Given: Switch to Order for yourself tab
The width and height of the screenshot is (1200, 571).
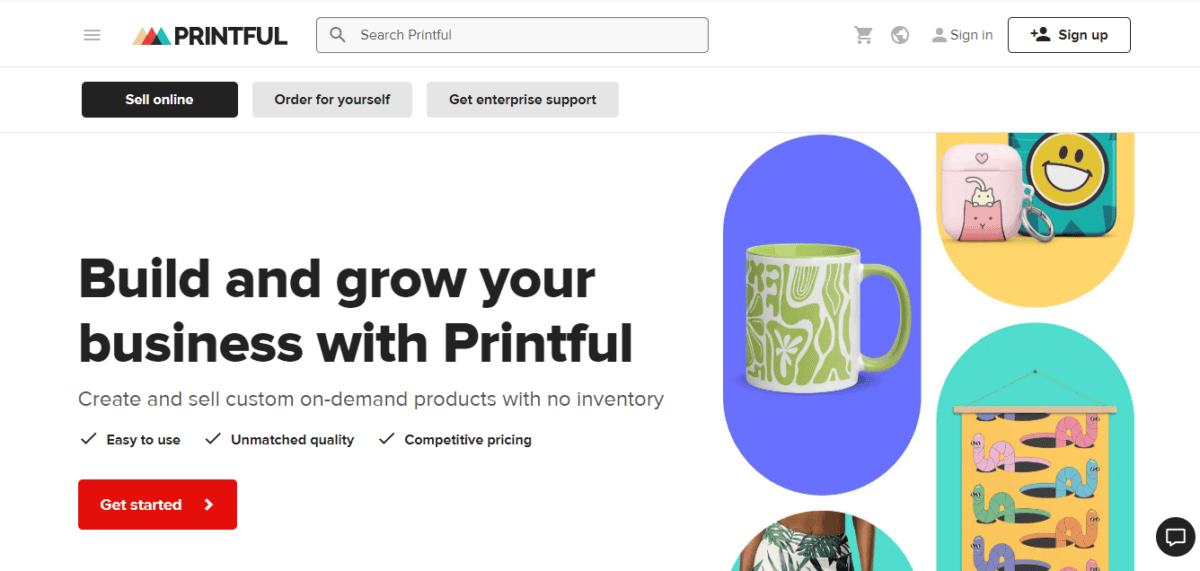Looking at the screenshot, I should 332,100.
